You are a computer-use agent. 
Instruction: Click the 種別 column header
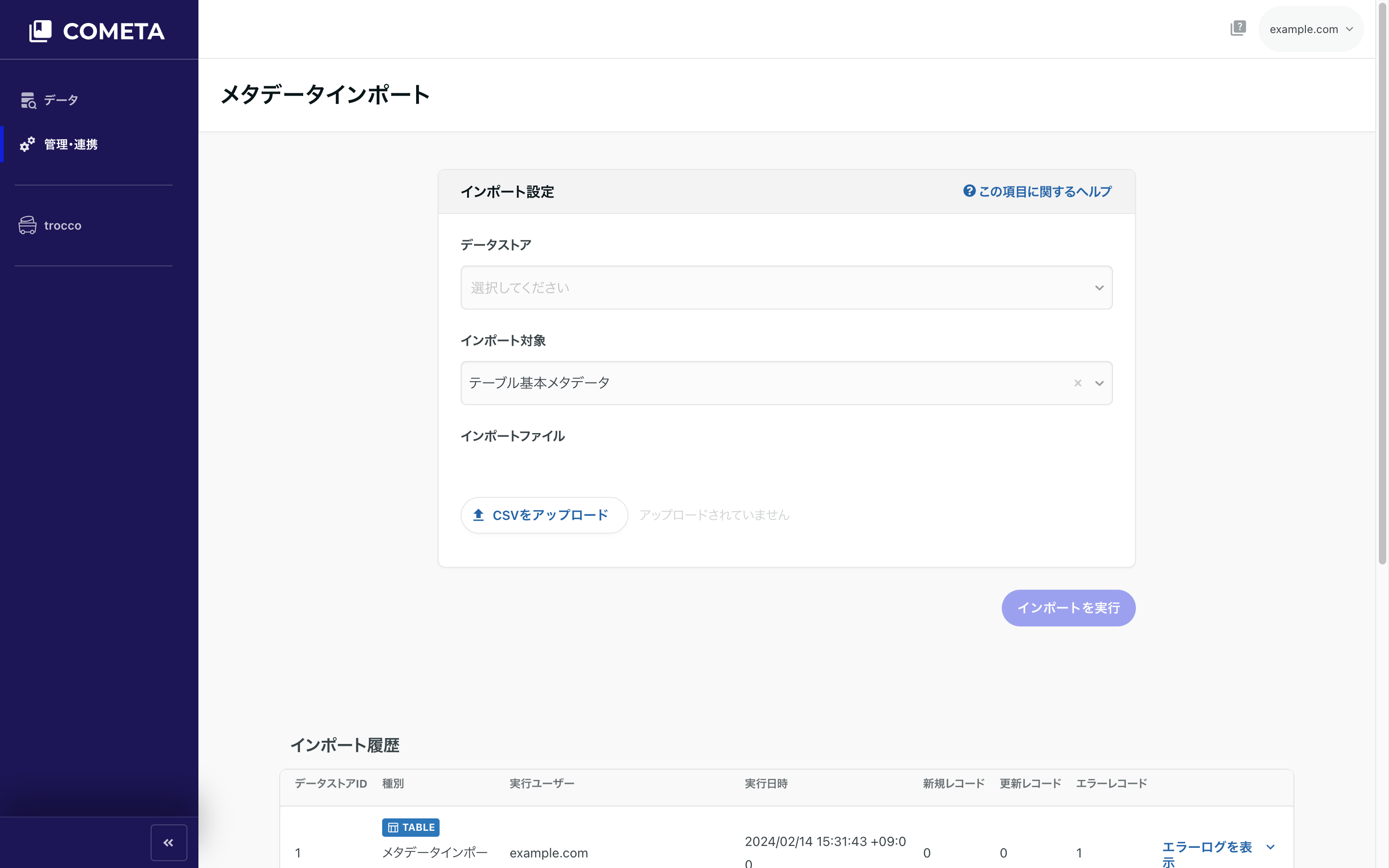pyautogui.click(x=393, y=783)
